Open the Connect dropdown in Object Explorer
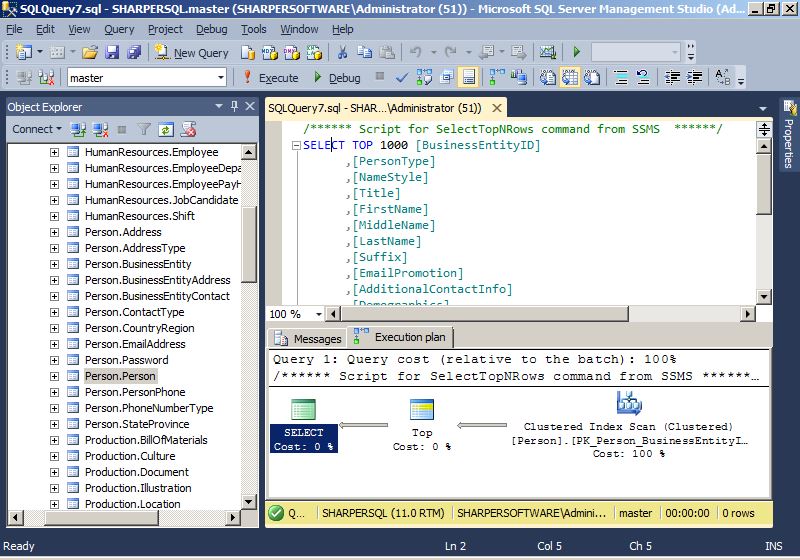 click(x=37, y=130)
